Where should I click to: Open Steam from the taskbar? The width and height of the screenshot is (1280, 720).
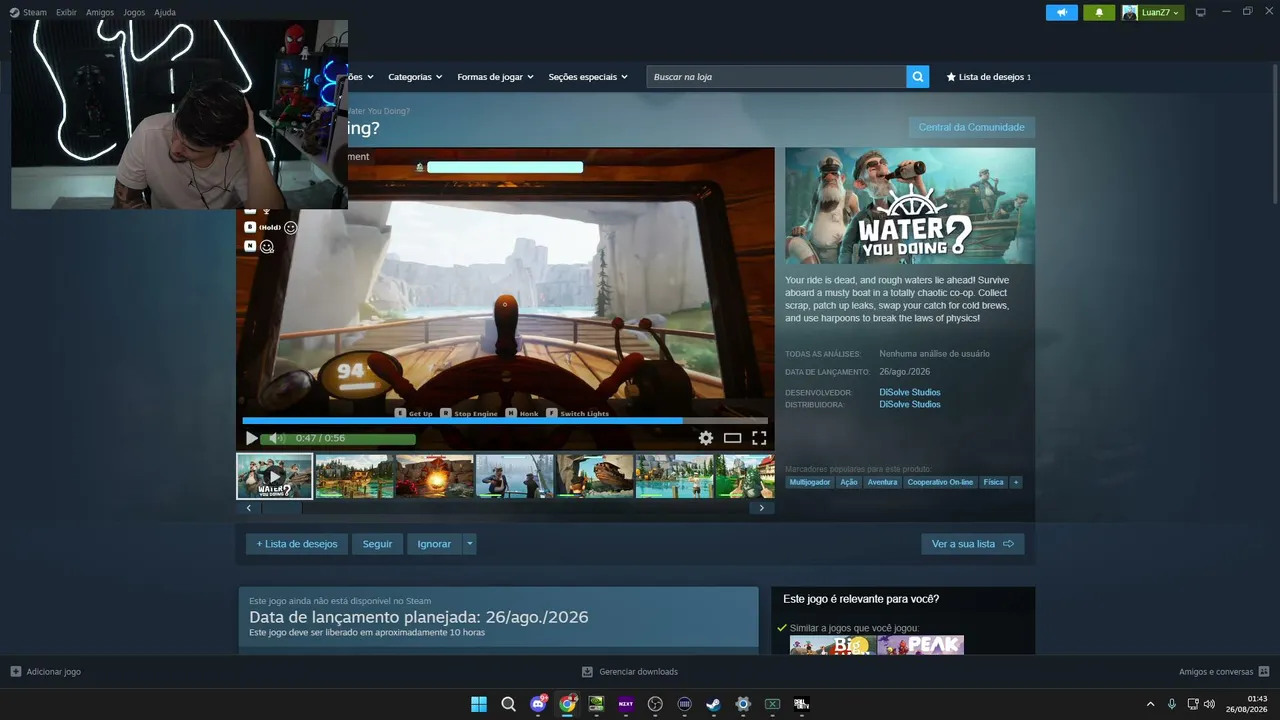pyautogui.click(x=713, y=704)
